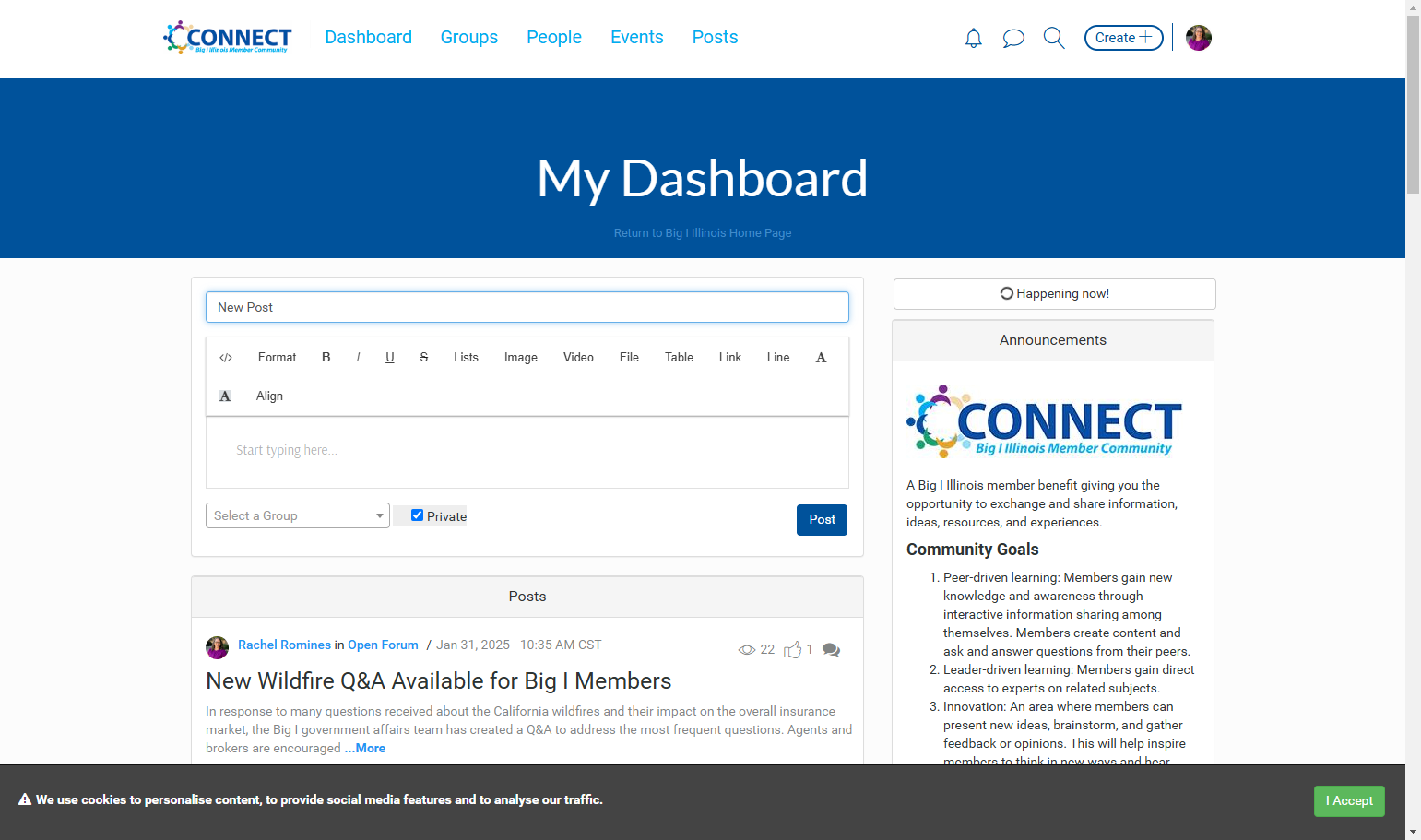Click the search magnifier icon
The height and width of the screenshot is (840, 1421).
point(1054,38)
